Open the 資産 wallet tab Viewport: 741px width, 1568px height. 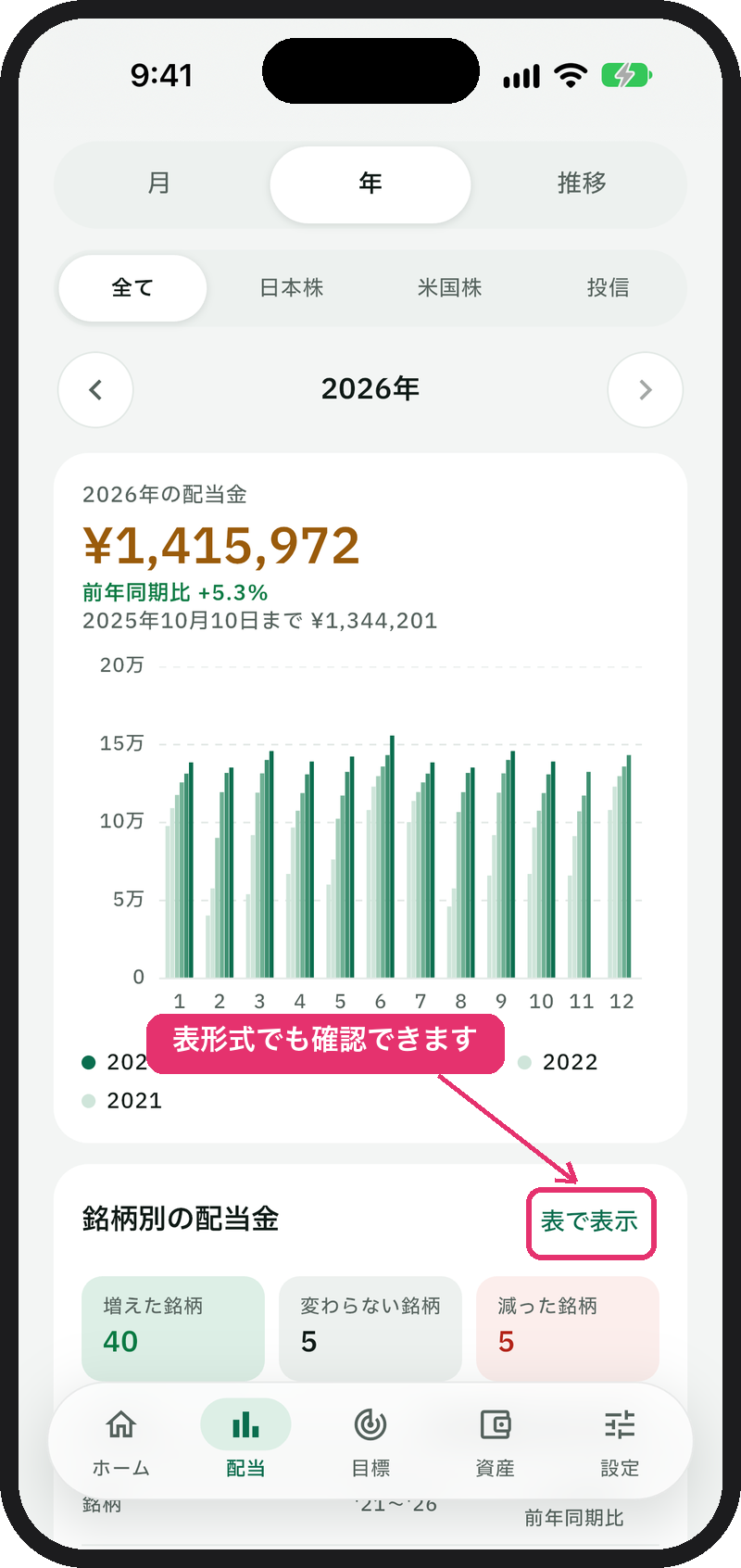pyautogui.click(x=496, y=1443)
